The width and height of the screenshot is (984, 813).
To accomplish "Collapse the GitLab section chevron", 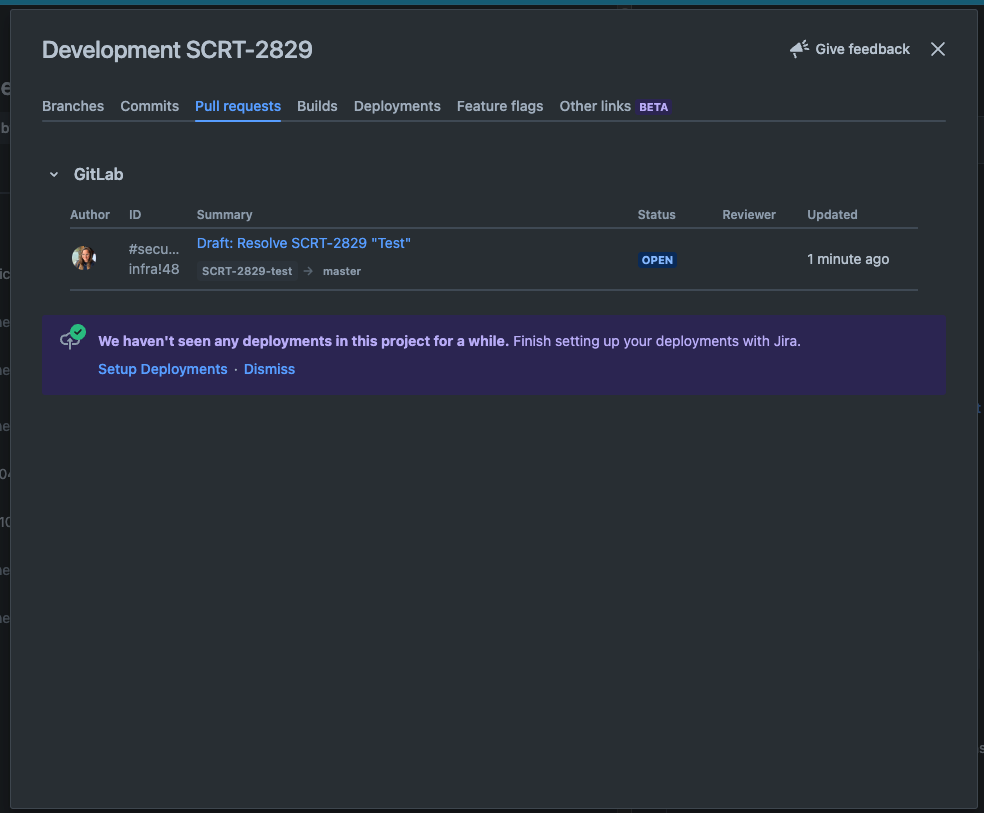I will tap(54, 174).
